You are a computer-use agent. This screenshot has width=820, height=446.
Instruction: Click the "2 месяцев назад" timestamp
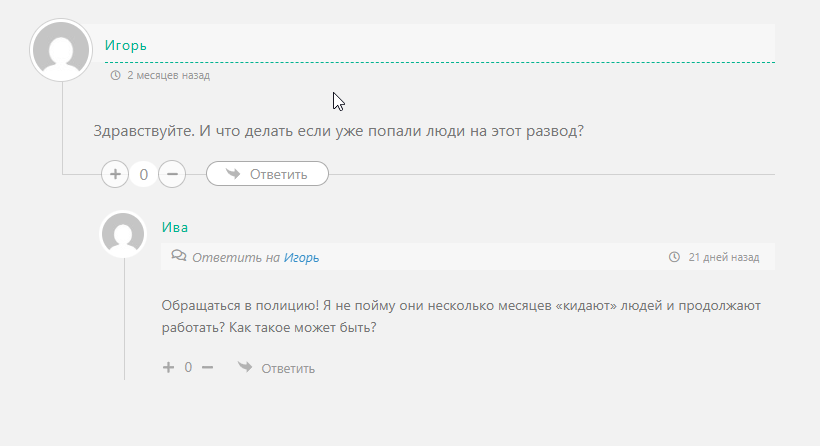point(168,75)
